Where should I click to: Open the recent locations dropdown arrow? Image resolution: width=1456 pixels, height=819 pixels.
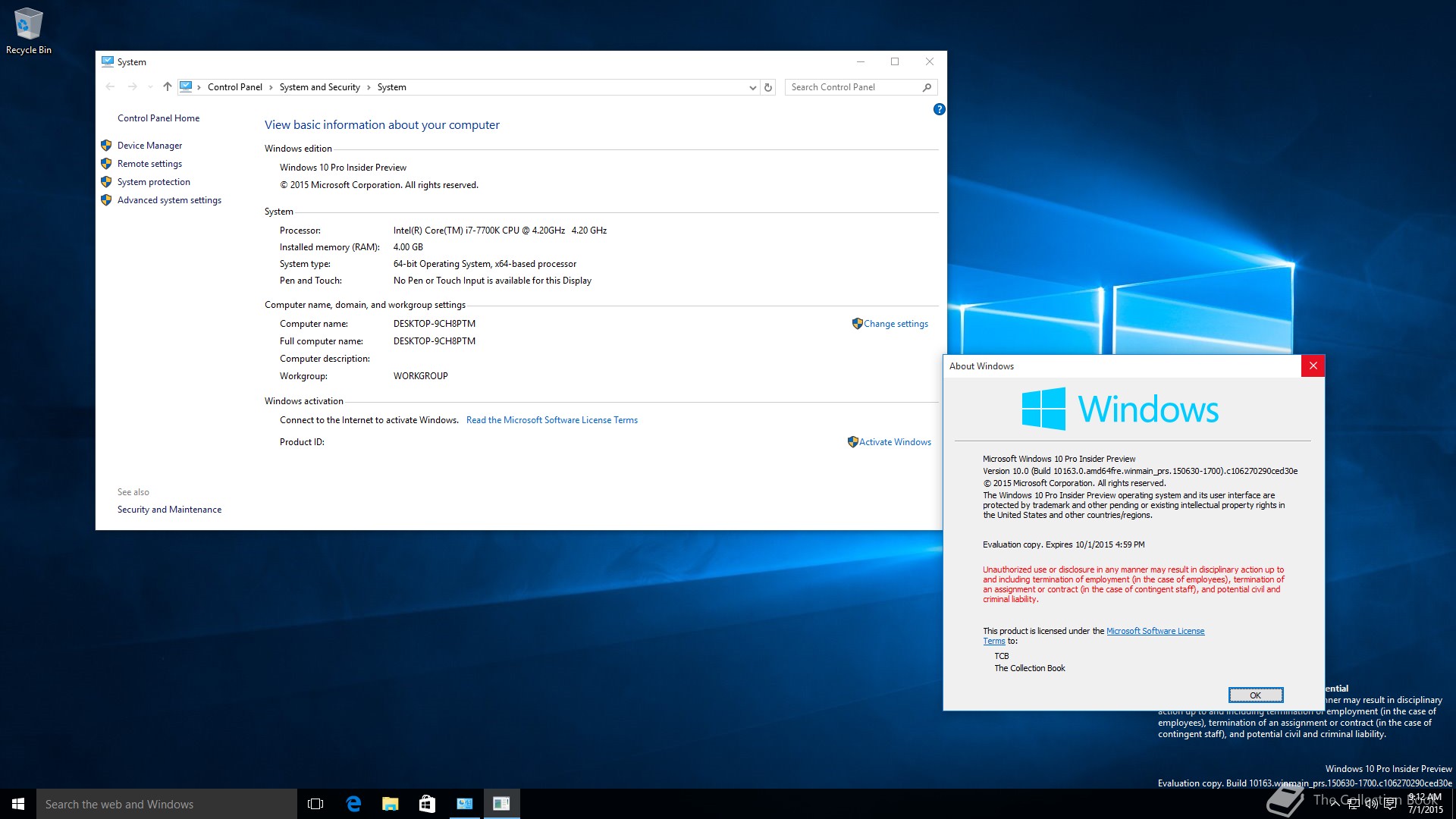tap(150, 87)
